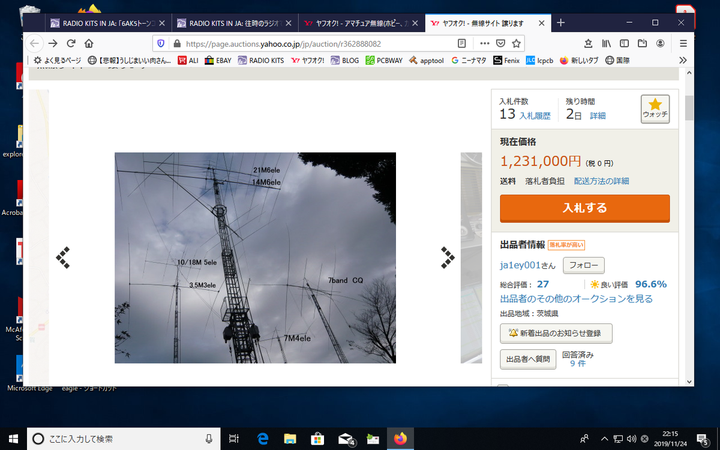Open the Microsoft Store taskbar icon
720x450 pixels.
tap(318, 438)
